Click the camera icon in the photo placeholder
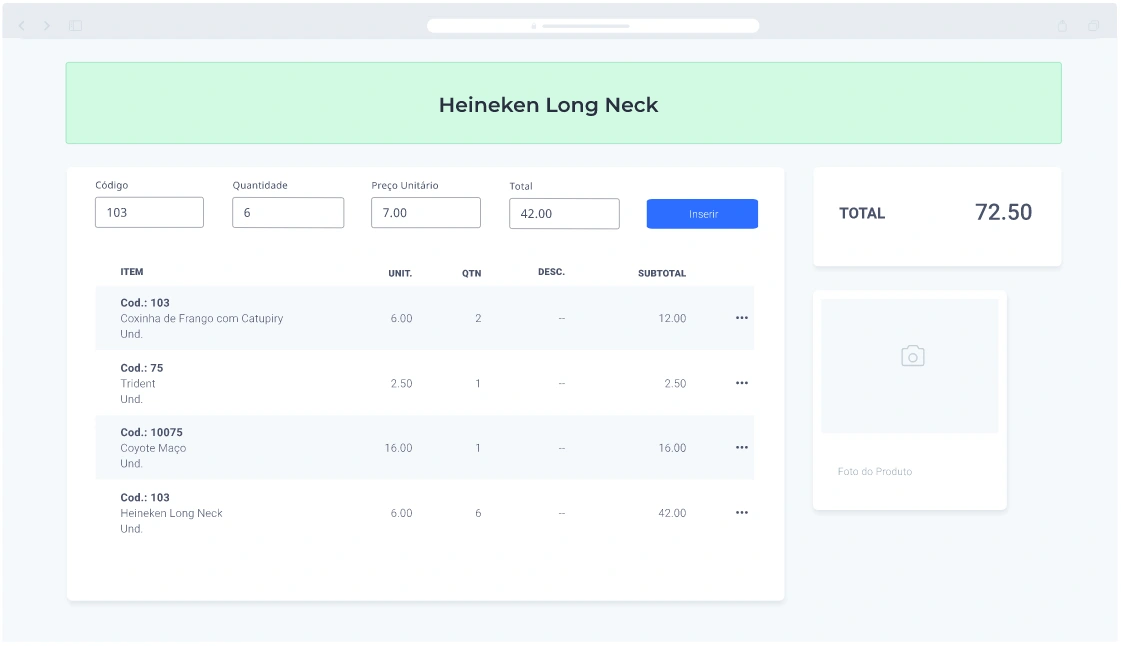The height and width of the screenshot is (646, 1121). tap(912, 356)
